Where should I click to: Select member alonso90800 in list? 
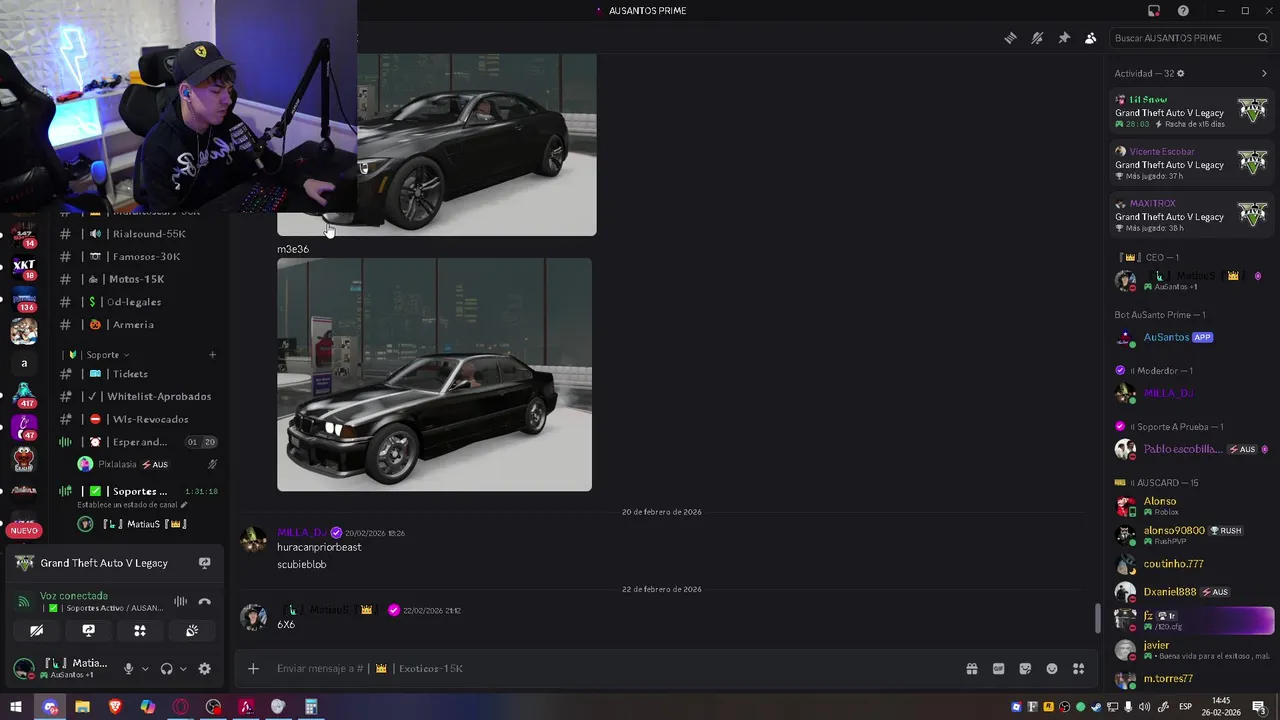coord(1192,534)
